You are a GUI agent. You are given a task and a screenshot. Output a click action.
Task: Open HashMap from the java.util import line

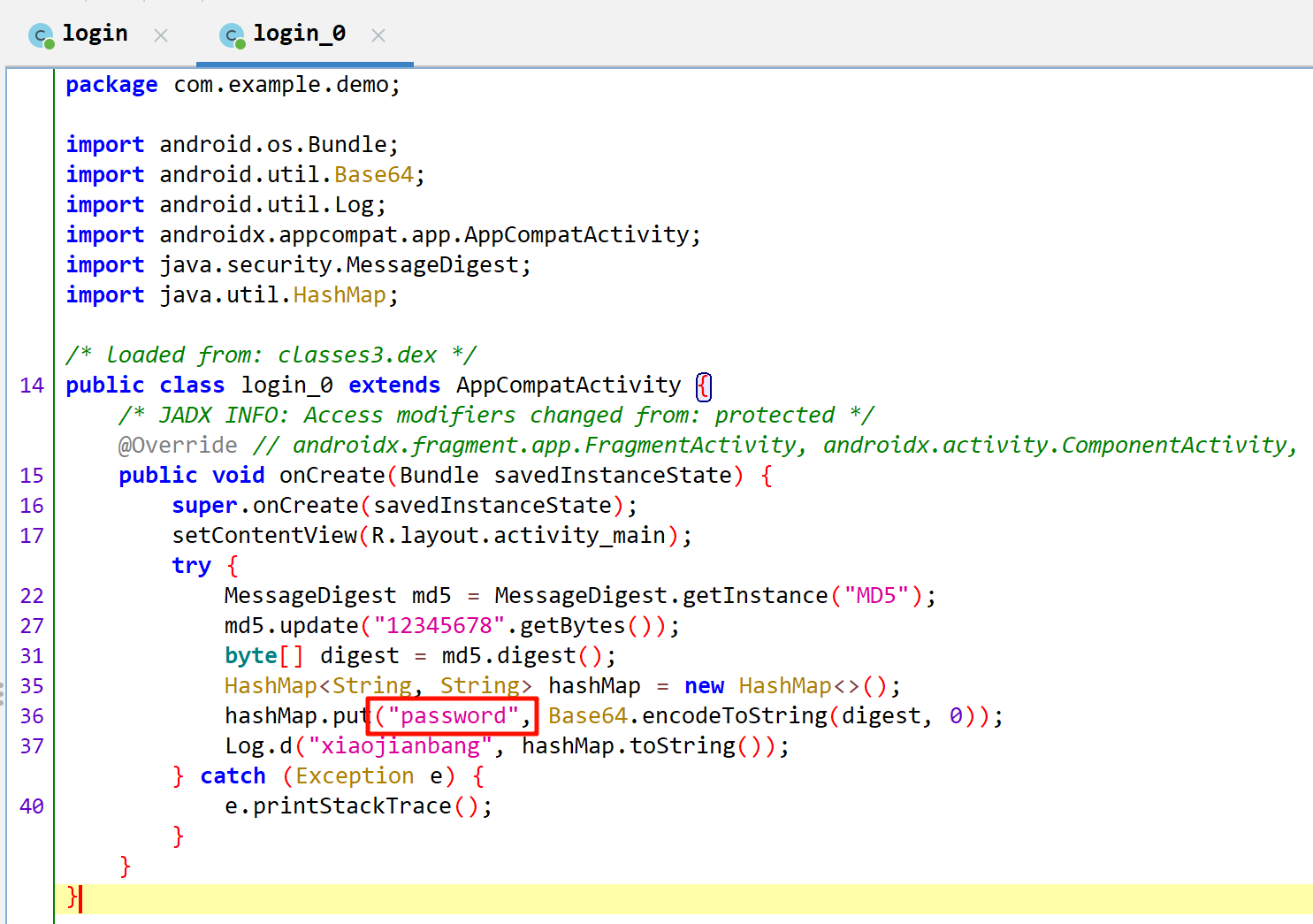point(340,295)
